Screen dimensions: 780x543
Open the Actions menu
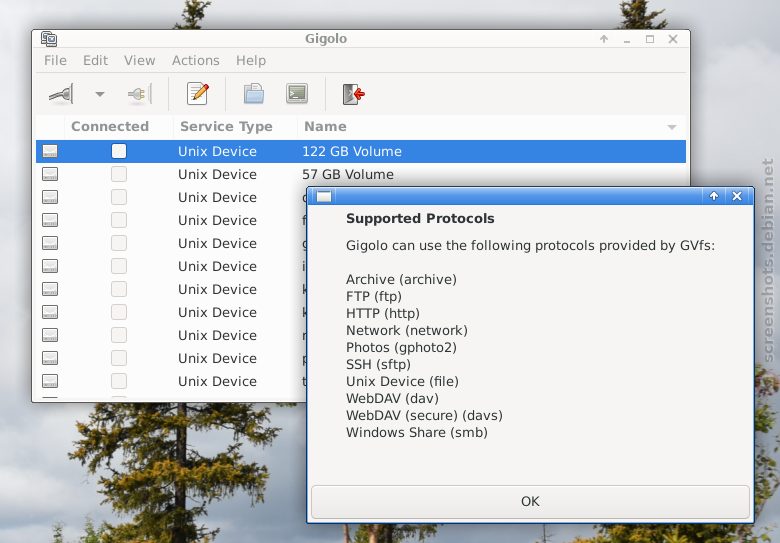(x=195, y=60)
